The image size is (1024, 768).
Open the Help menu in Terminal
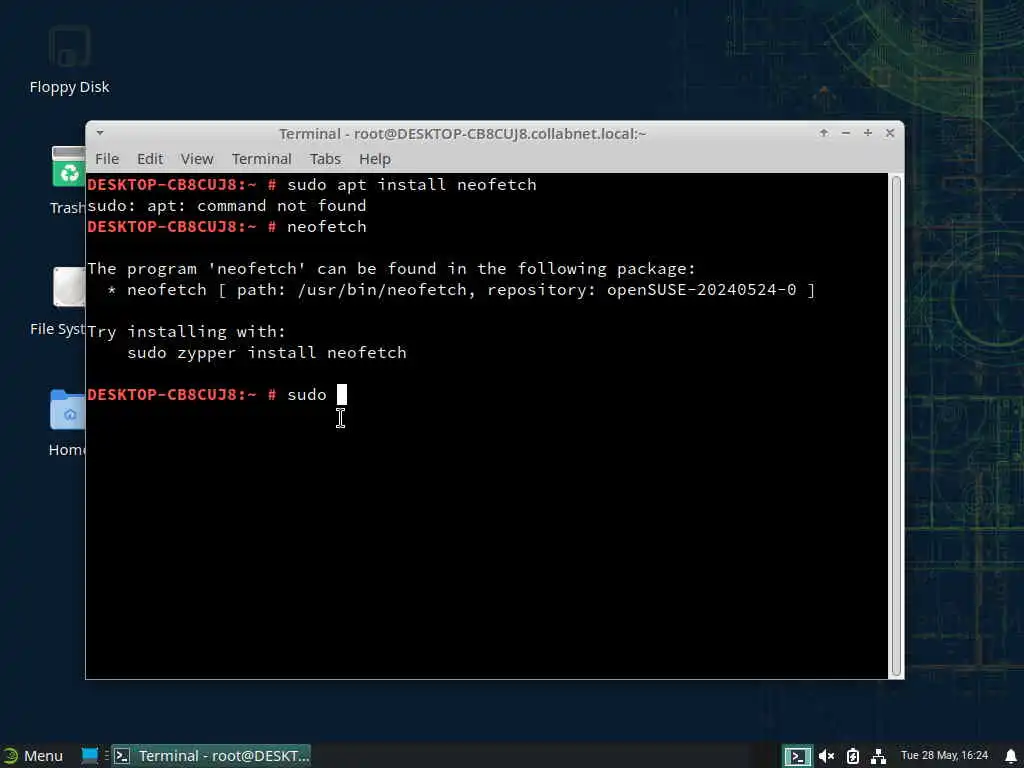[375, 159]
